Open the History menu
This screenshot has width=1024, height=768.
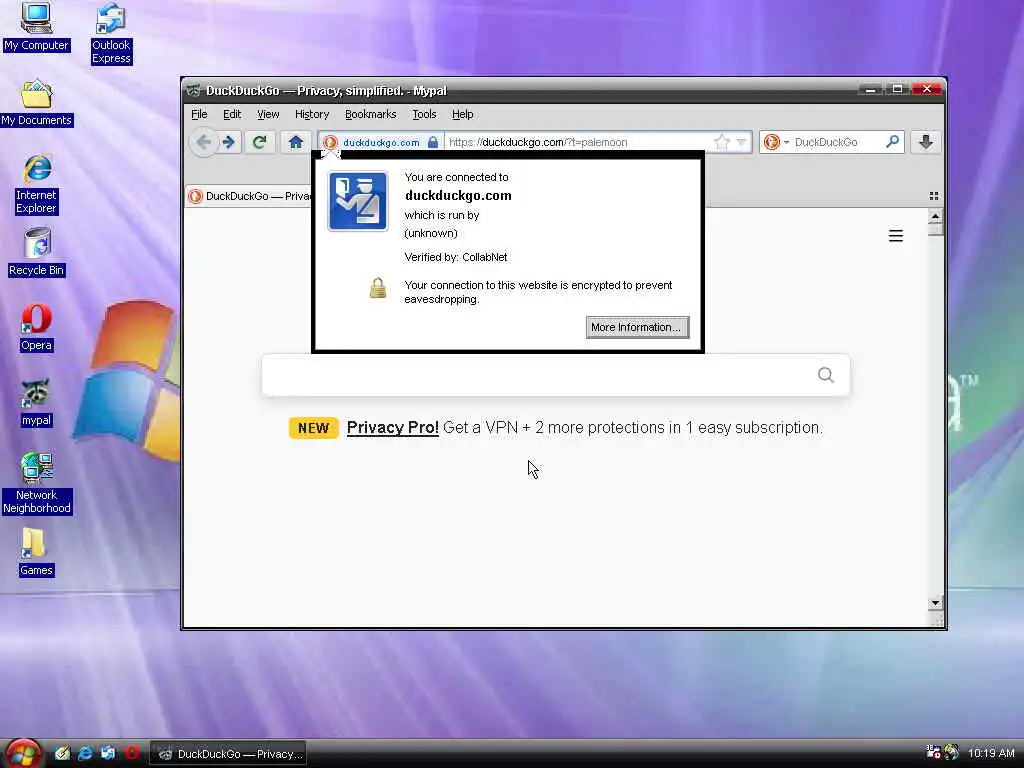pyautogui.click(x=312, y=114)
